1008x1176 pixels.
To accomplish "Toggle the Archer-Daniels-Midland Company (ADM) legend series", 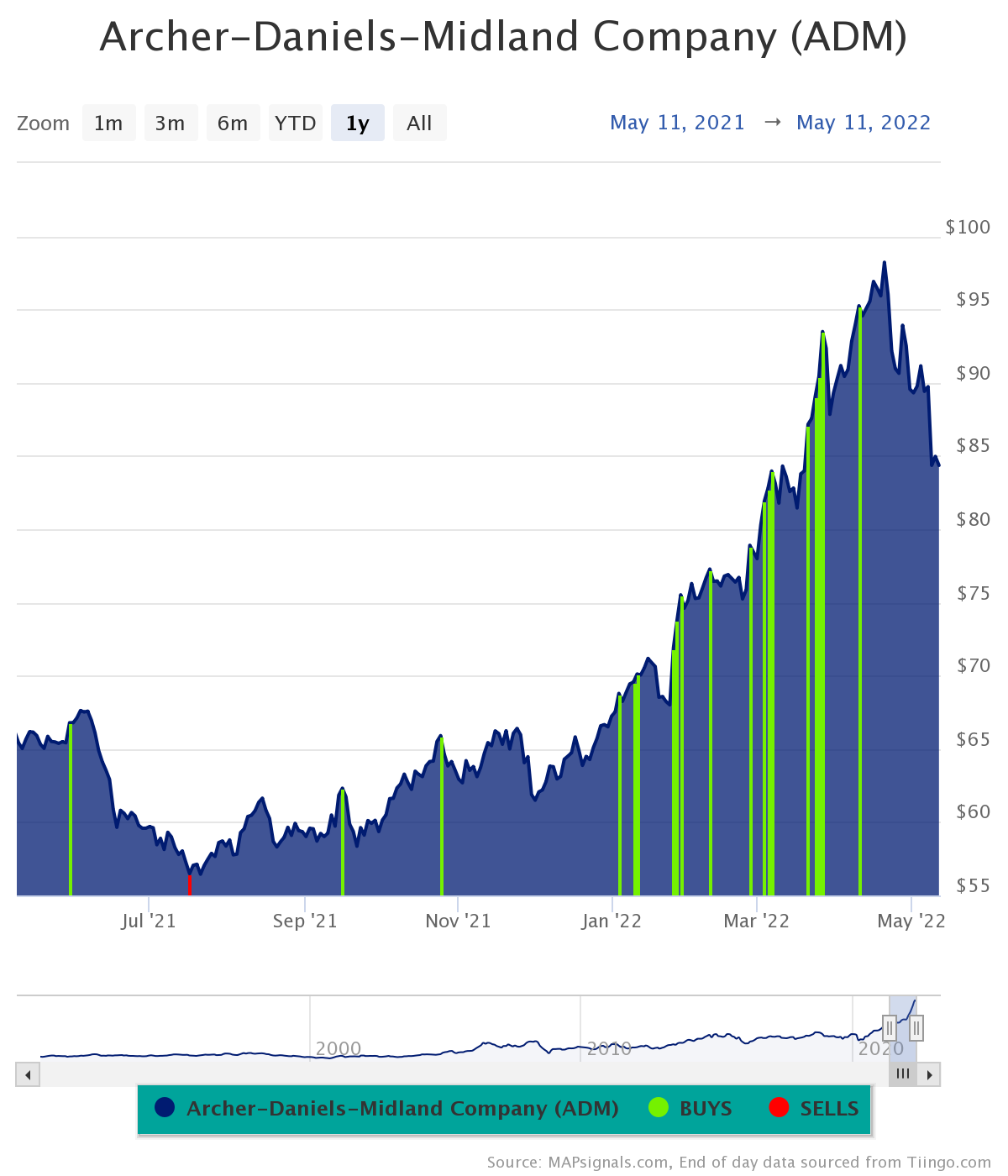I will (387, 1108).
